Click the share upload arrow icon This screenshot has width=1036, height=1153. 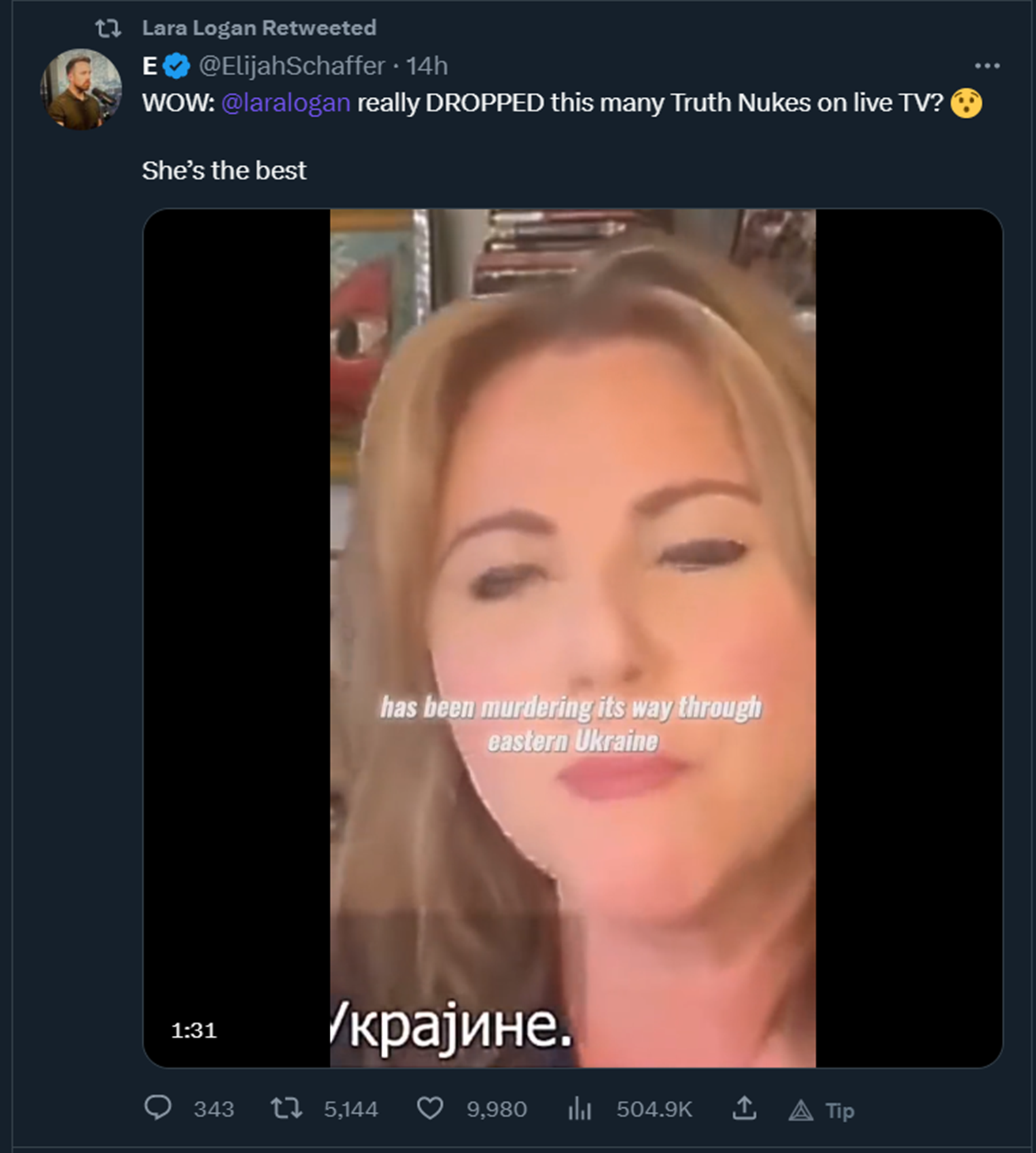click(744, 1107)
